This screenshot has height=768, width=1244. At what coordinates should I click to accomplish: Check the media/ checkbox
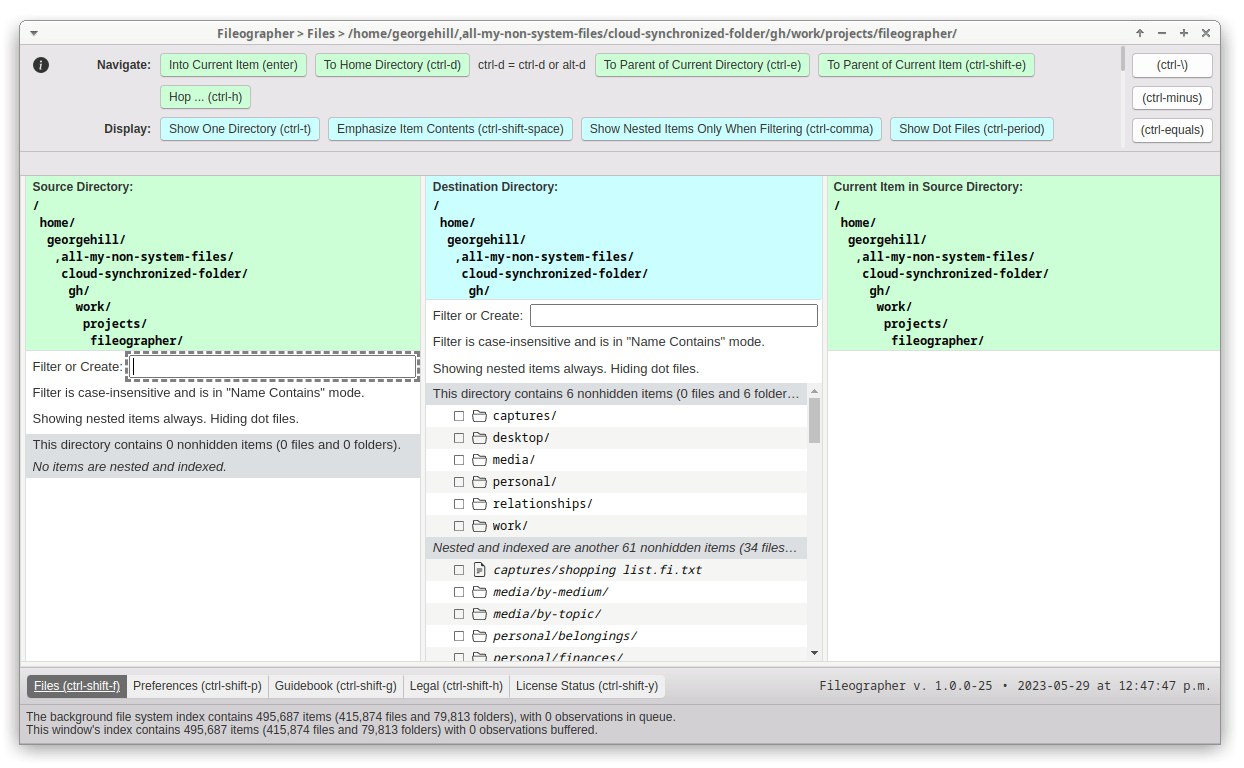click(459, 460)
